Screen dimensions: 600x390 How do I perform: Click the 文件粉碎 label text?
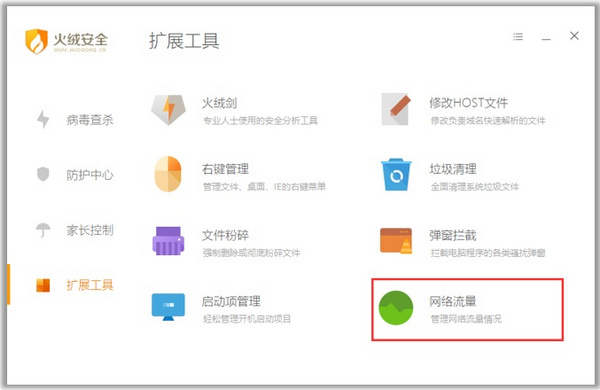coord(225,235)
